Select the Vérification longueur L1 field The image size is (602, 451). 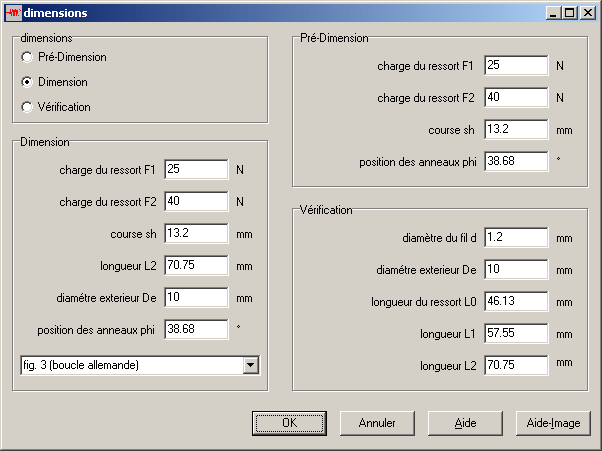[516, 334]
